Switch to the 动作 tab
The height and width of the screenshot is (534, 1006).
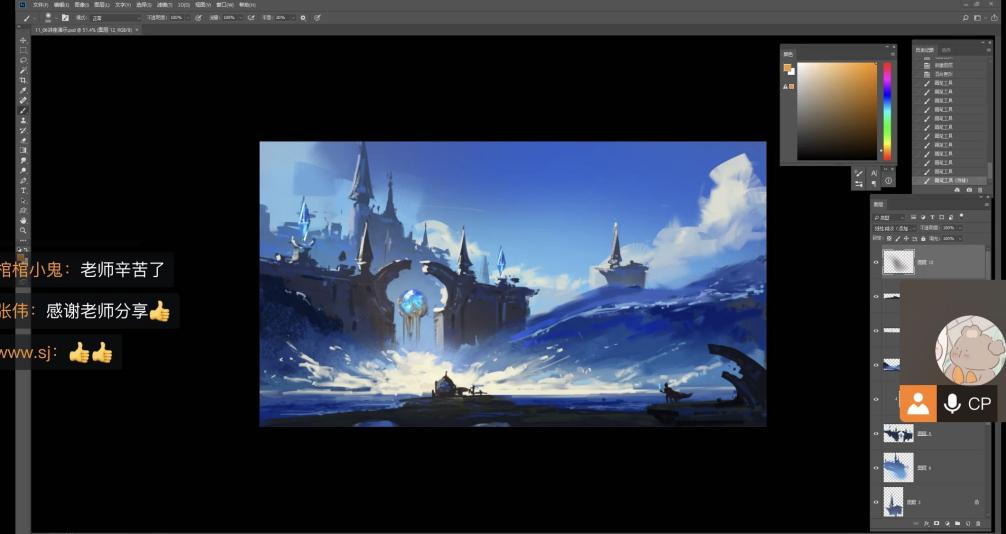tap(946, 49)
